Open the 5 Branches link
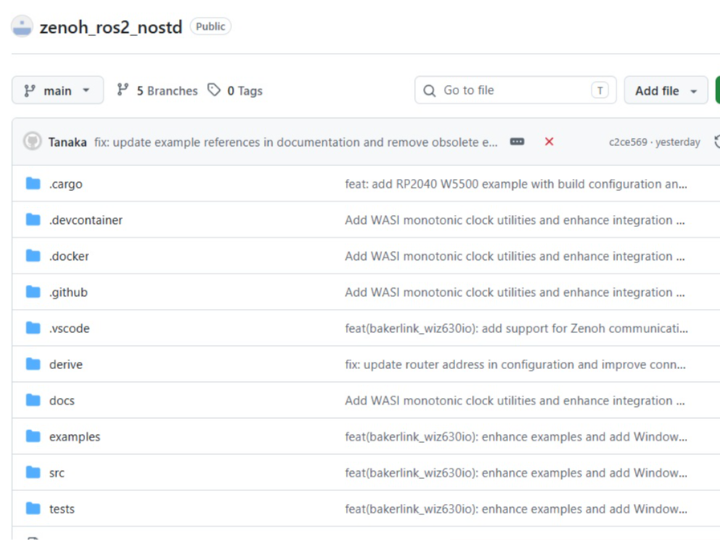 [x=157, y=90]
